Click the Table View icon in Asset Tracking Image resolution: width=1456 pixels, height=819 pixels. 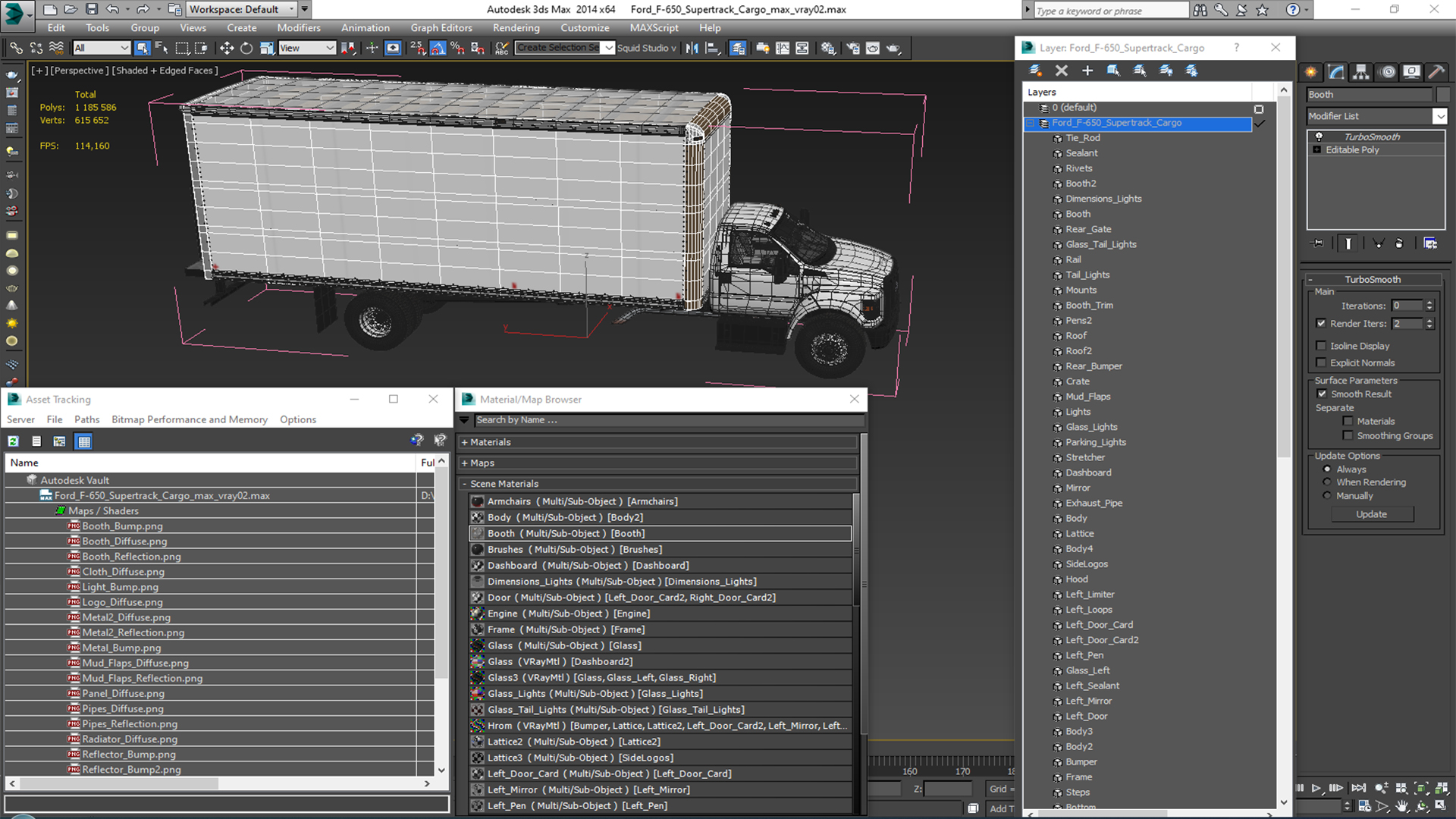point(83,441)
